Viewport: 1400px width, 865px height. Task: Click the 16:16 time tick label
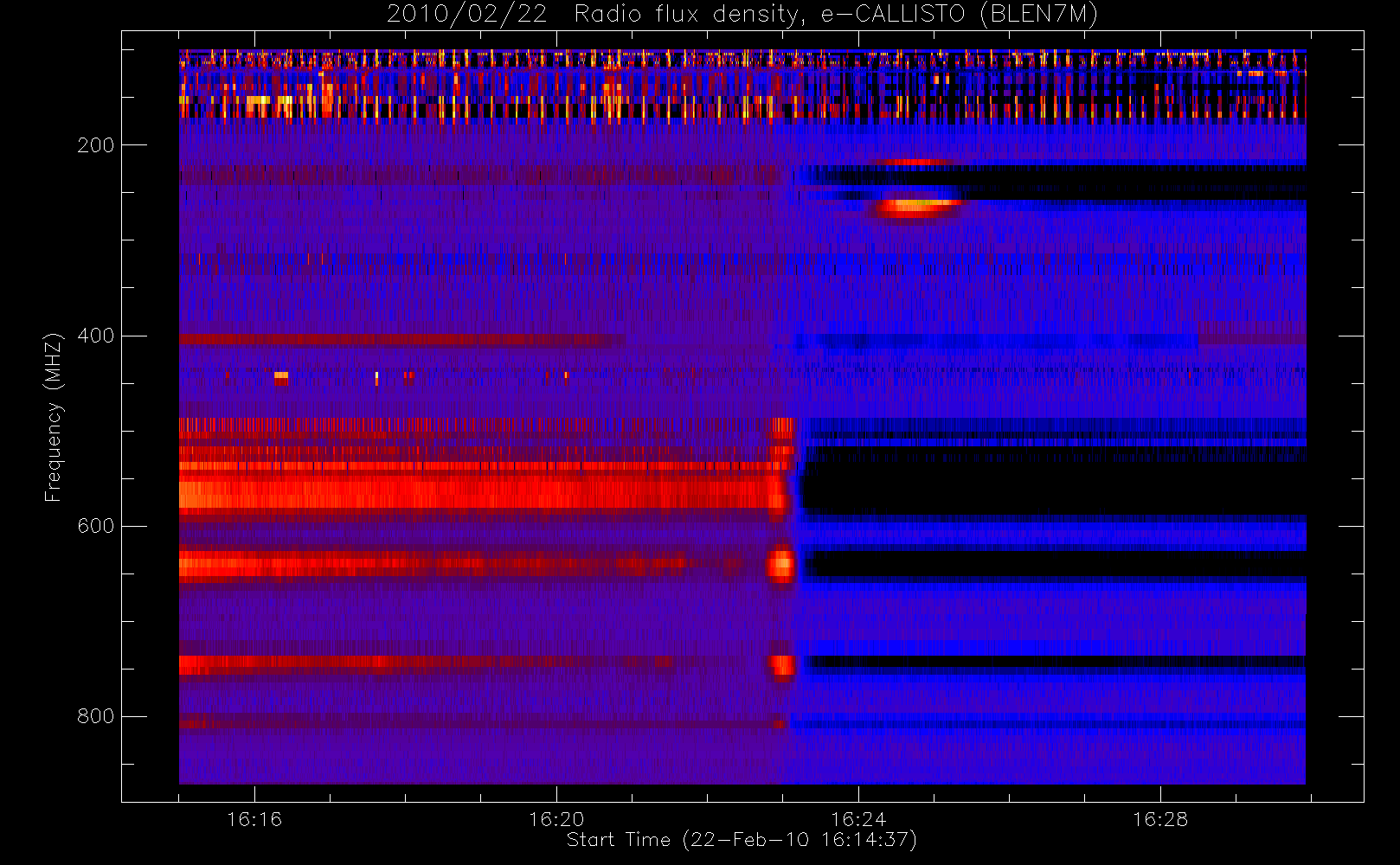254,819
